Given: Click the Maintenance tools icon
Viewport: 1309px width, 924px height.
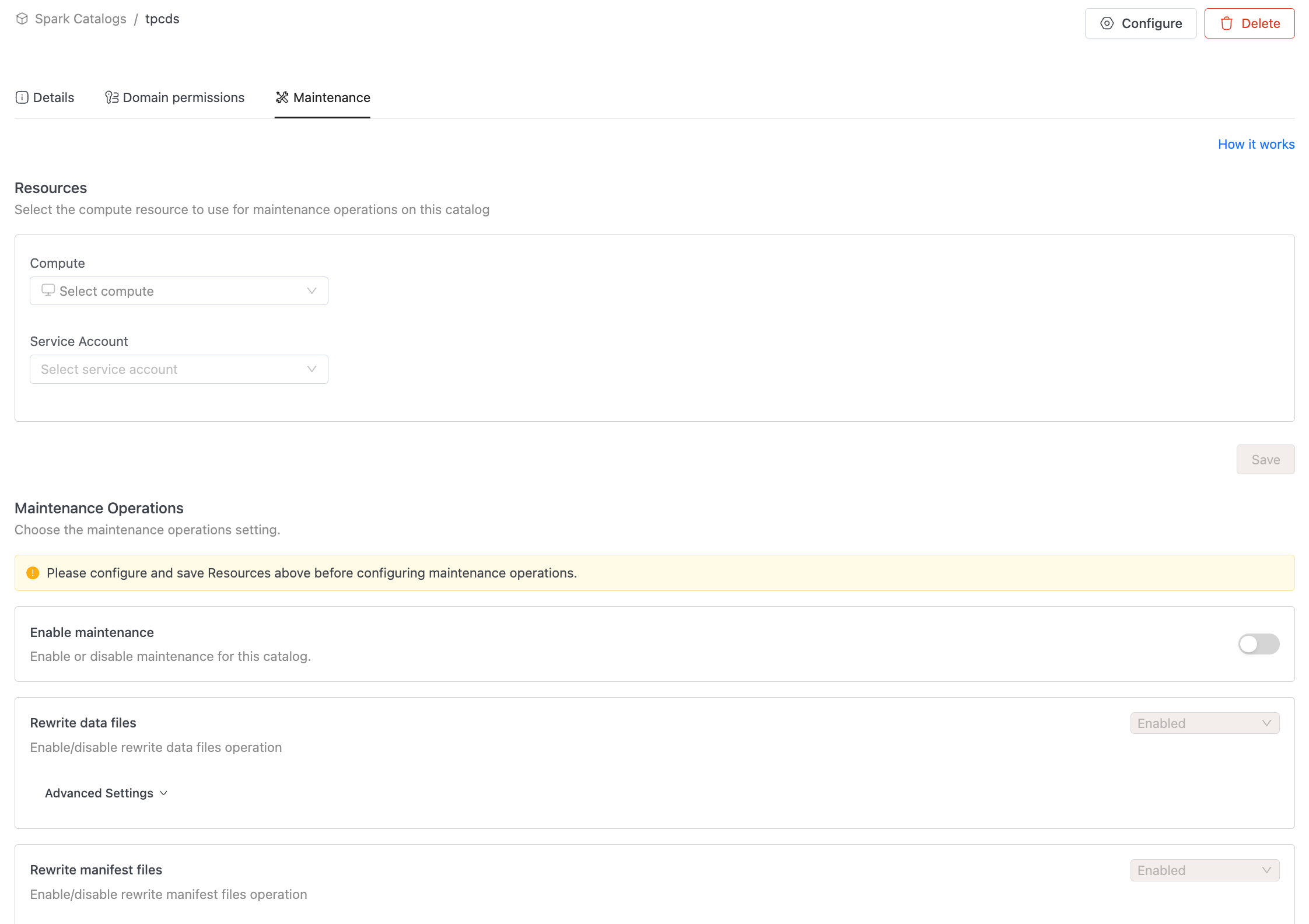Looking at the screenshot, I should pyautogui.click(x=282, y=97).
